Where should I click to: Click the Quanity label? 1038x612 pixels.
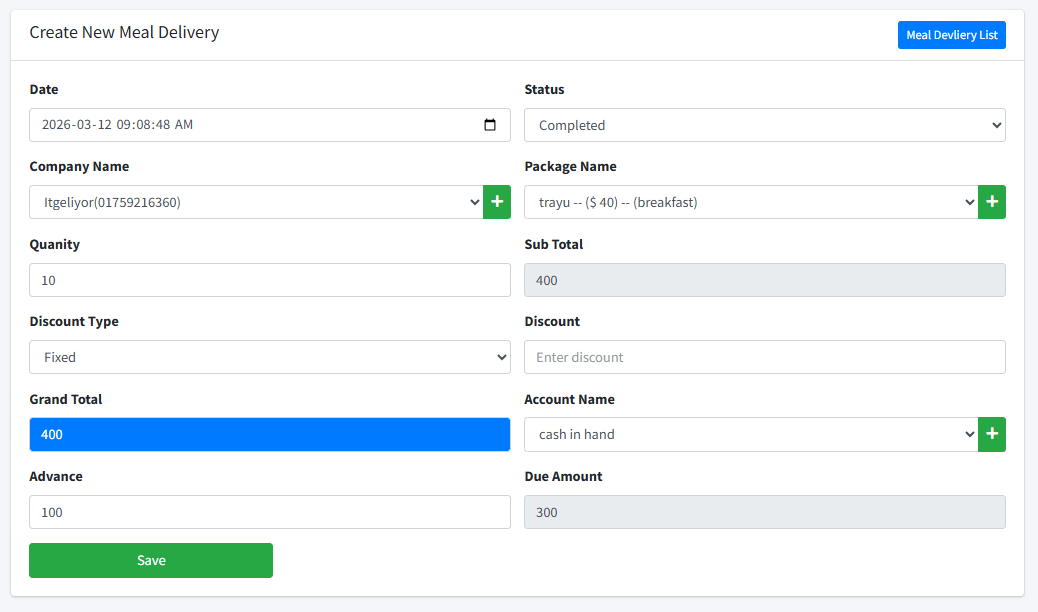(54, 244)
